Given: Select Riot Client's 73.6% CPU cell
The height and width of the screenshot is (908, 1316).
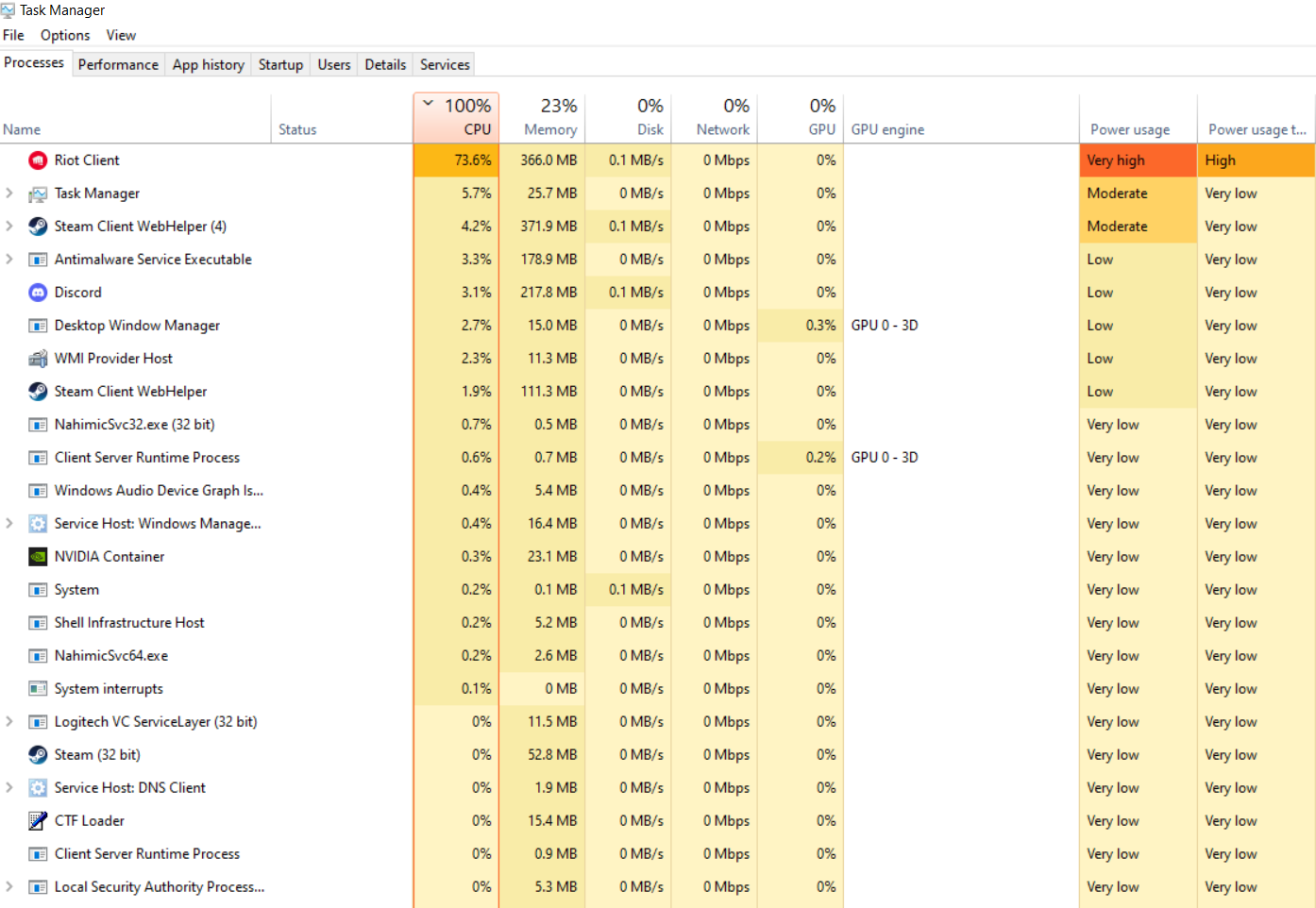Looking at the screenshot, I should (x=456, y=160).
